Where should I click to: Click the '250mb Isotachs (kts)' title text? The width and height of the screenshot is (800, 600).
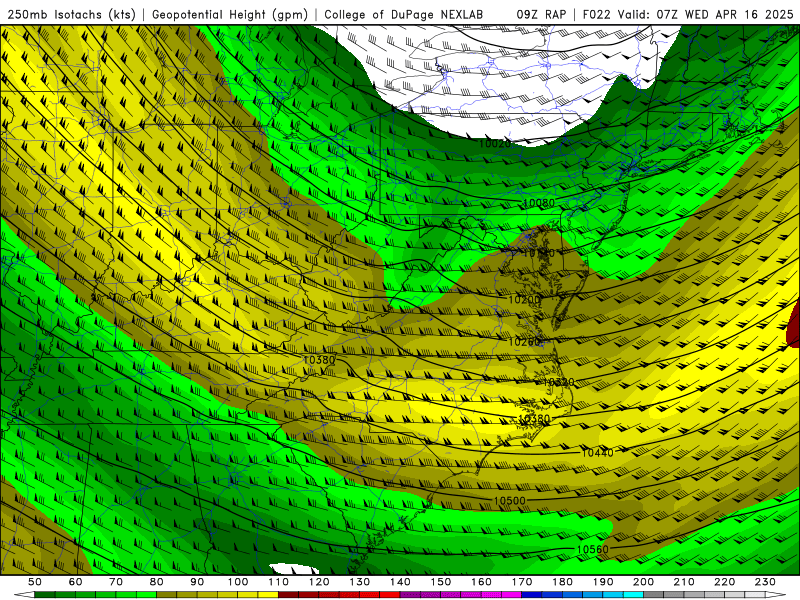click(71, 15)
